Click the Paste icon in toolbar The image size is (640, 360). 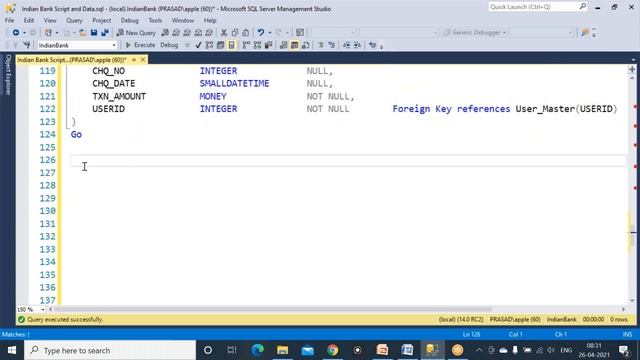click(245, 33)
